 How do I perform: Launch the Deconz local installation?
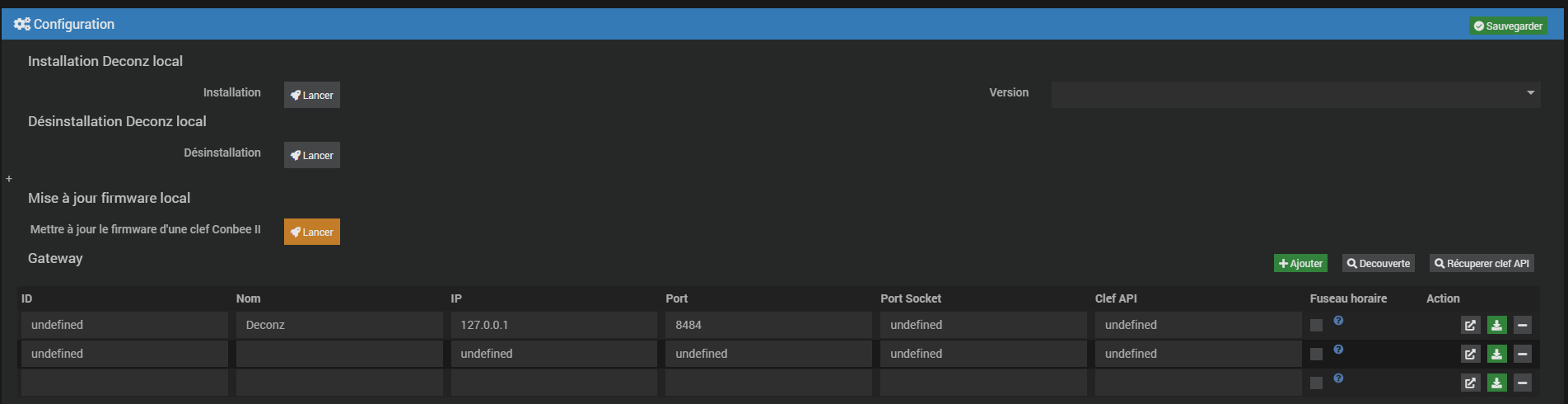point(312,95)
